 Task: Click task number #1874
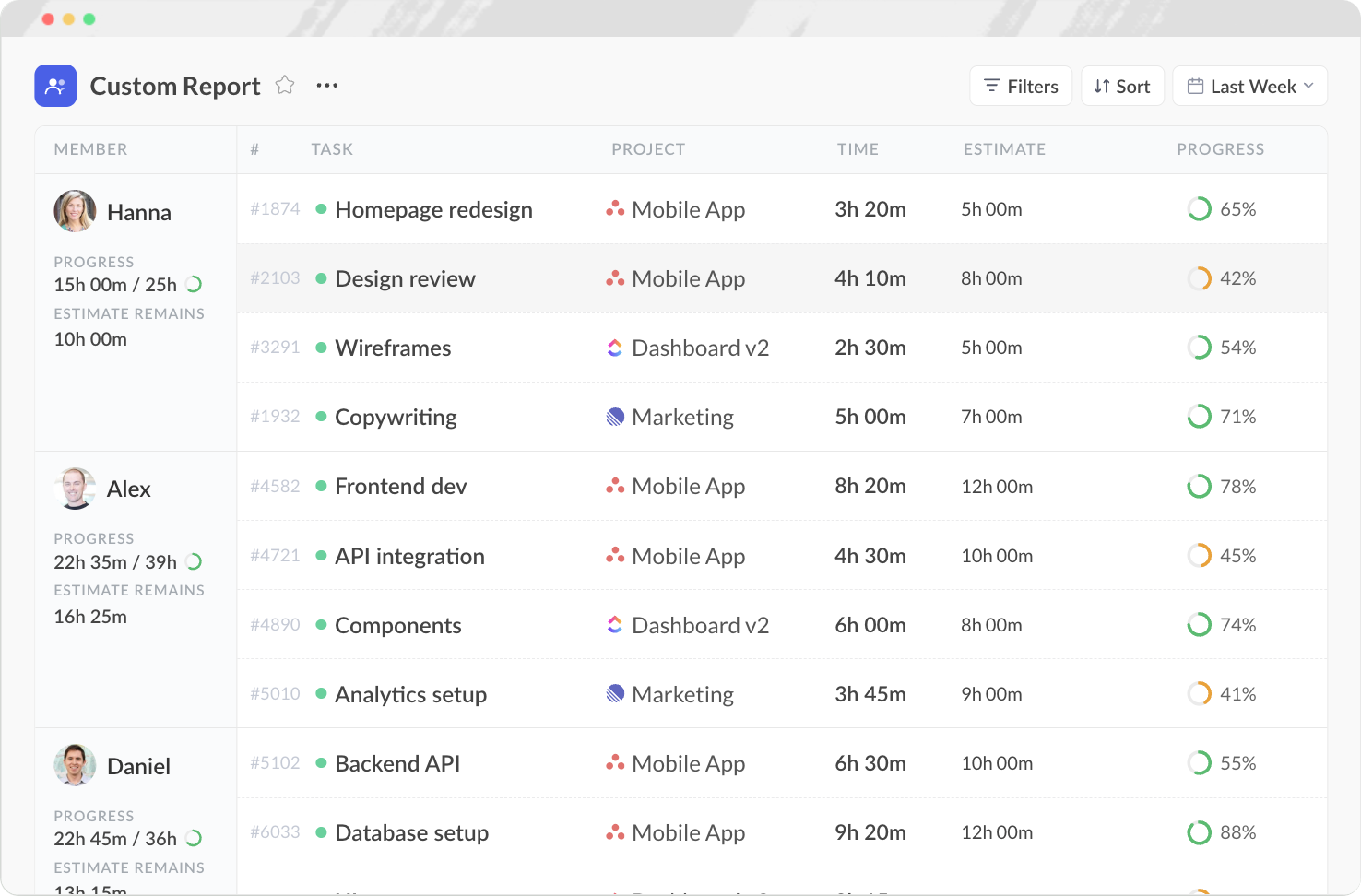[x=275, y=209]
